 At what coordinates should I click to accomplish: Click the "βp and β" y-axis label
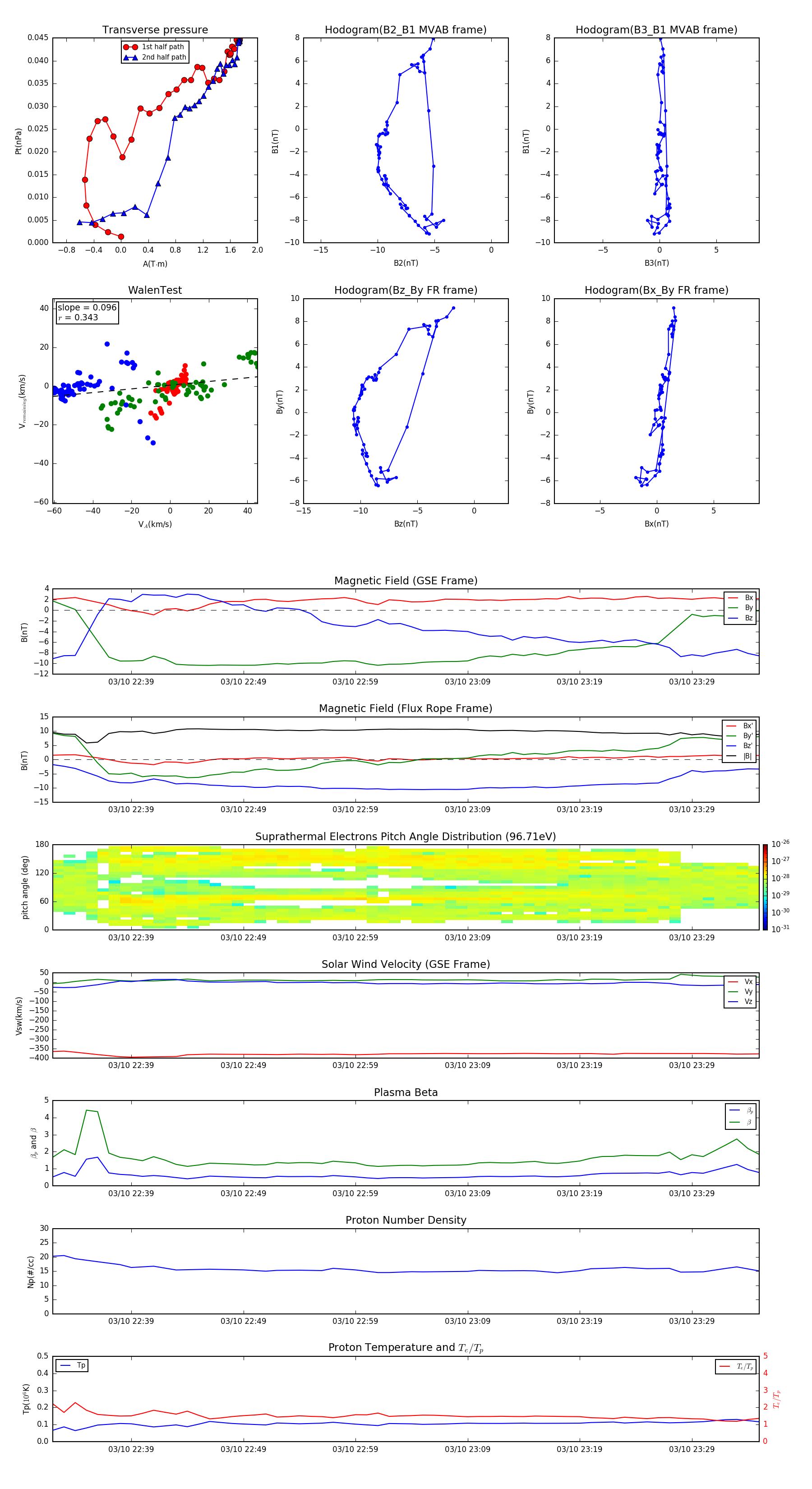(33, 1143)
